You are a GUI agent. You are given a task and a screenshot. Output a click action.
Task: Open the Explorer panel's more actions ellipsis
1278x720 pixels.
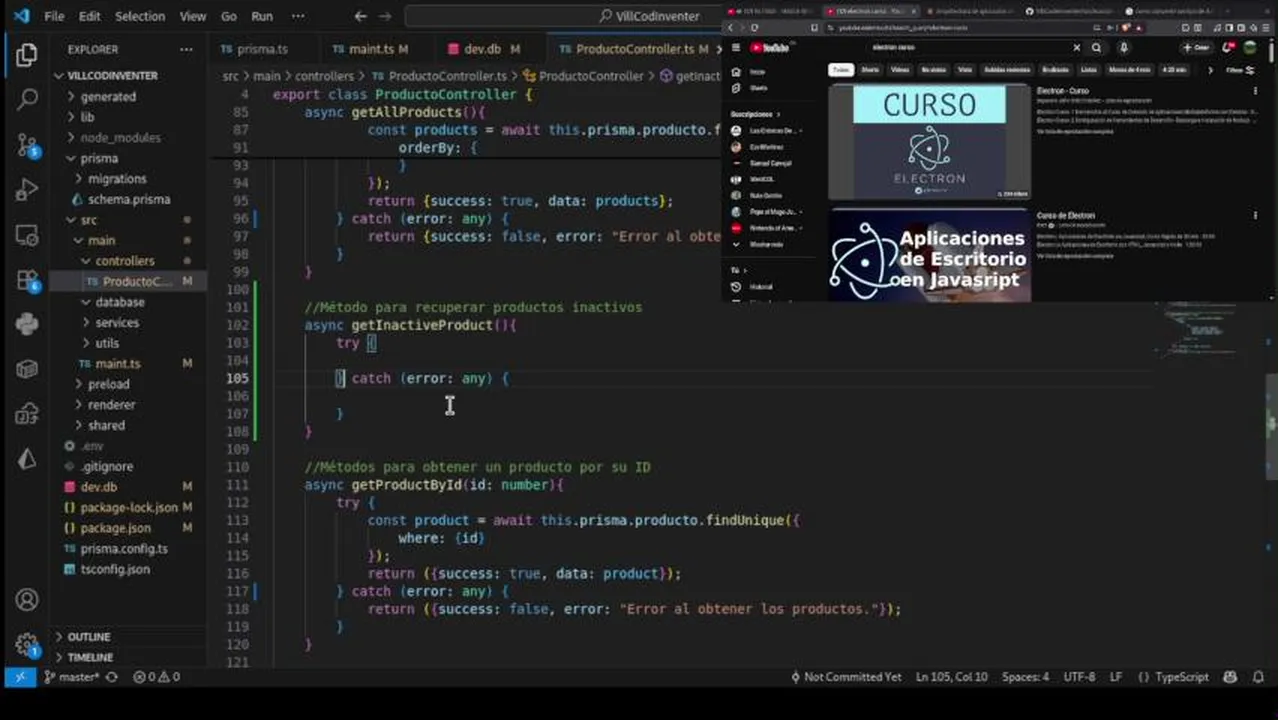coord(186,49)
